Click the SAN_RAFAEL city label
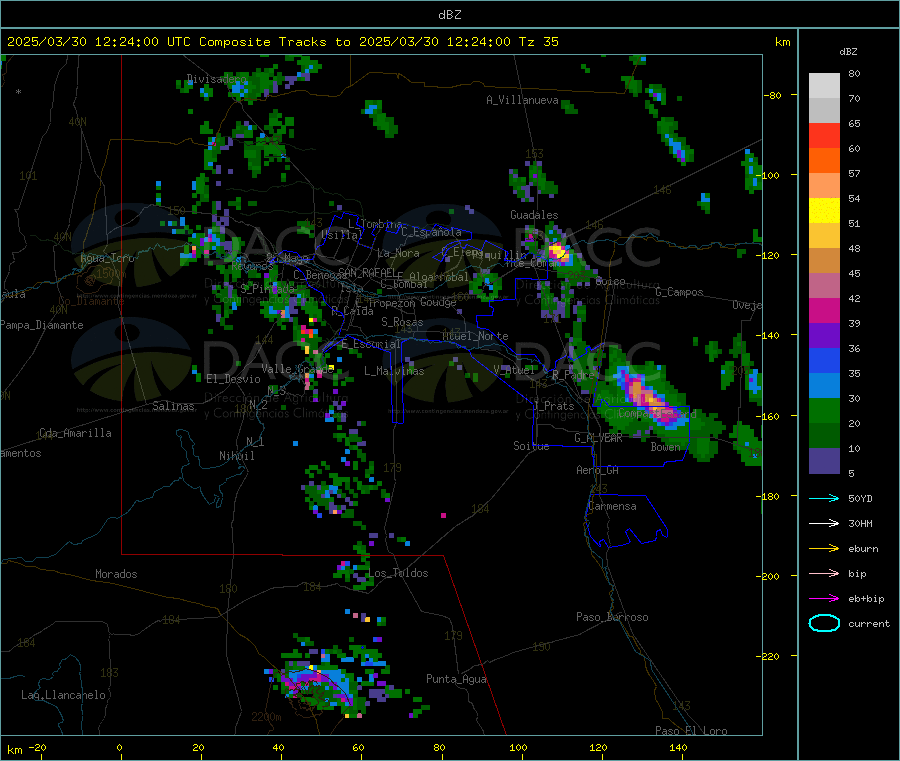900x761 pixels. 366,272
